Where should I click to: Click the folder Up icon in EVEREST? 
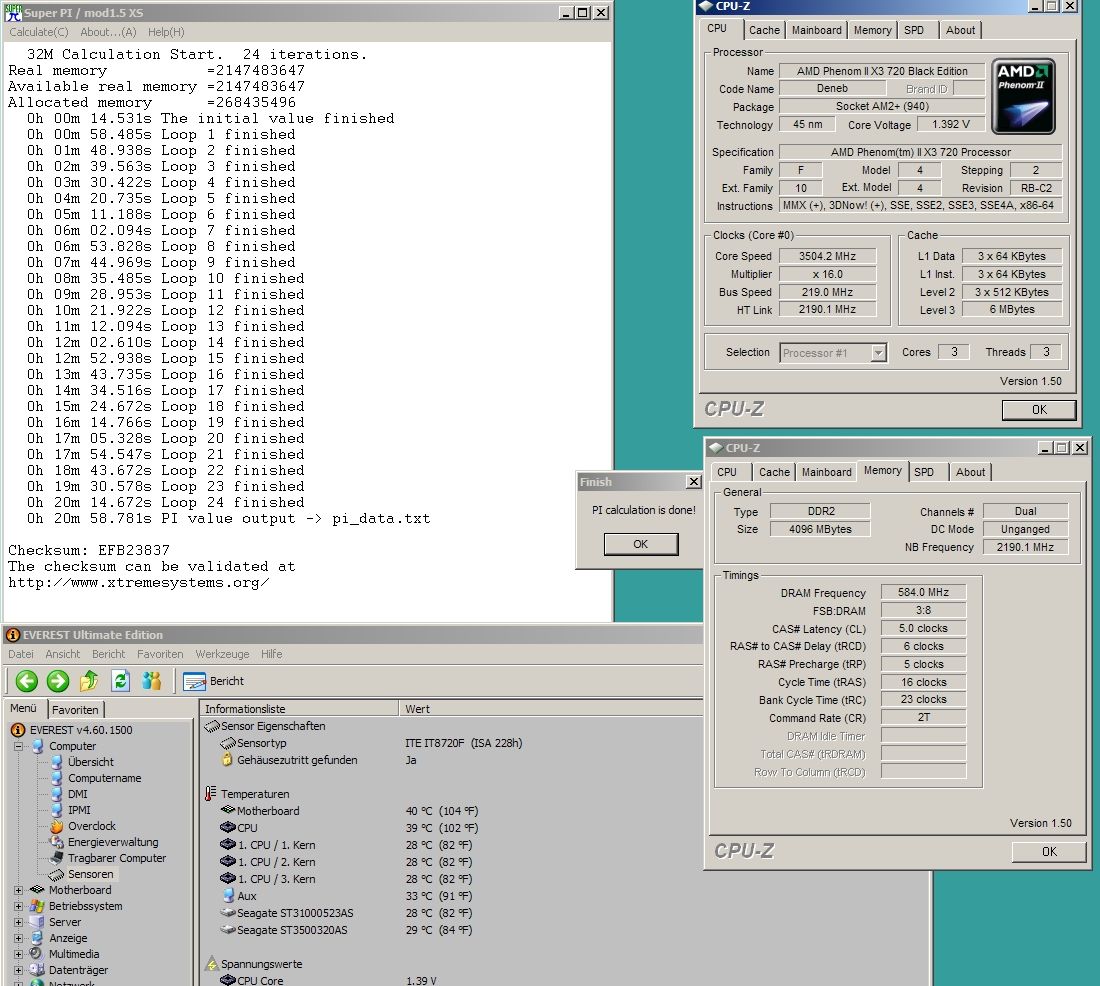89,681
